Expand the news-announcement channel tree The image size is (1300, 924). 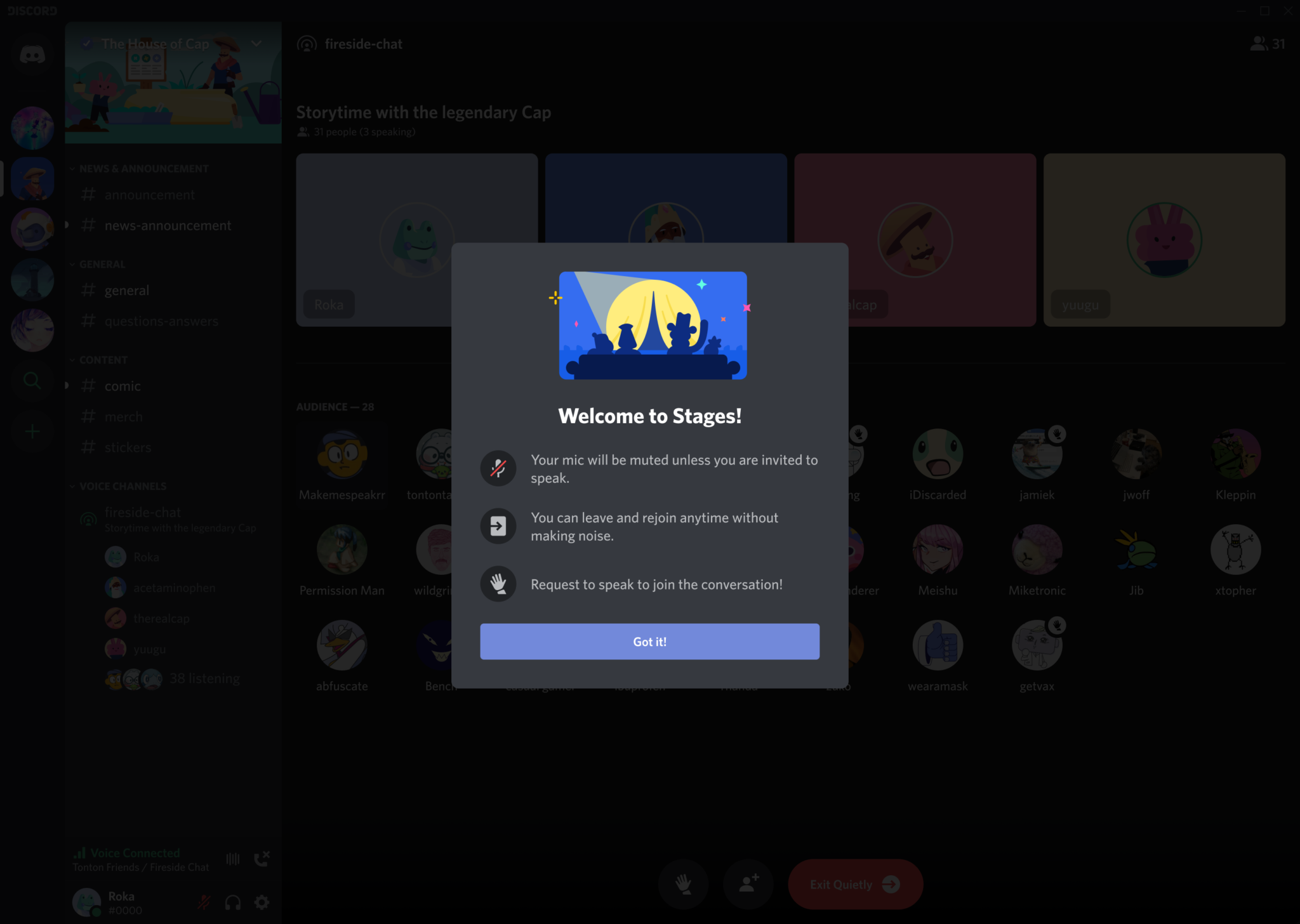pyautogui.click(x=67, y=224)
